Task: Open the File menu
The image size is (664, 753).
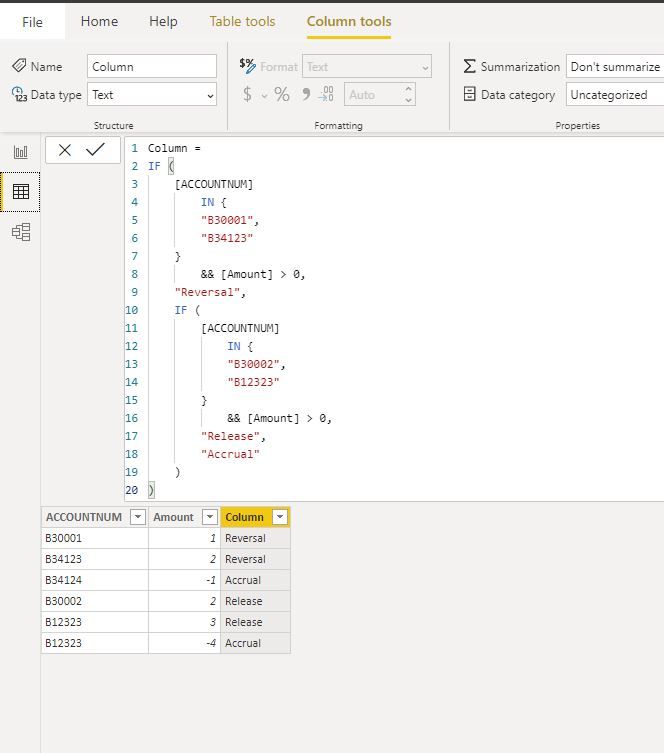Action: (32, 22)
